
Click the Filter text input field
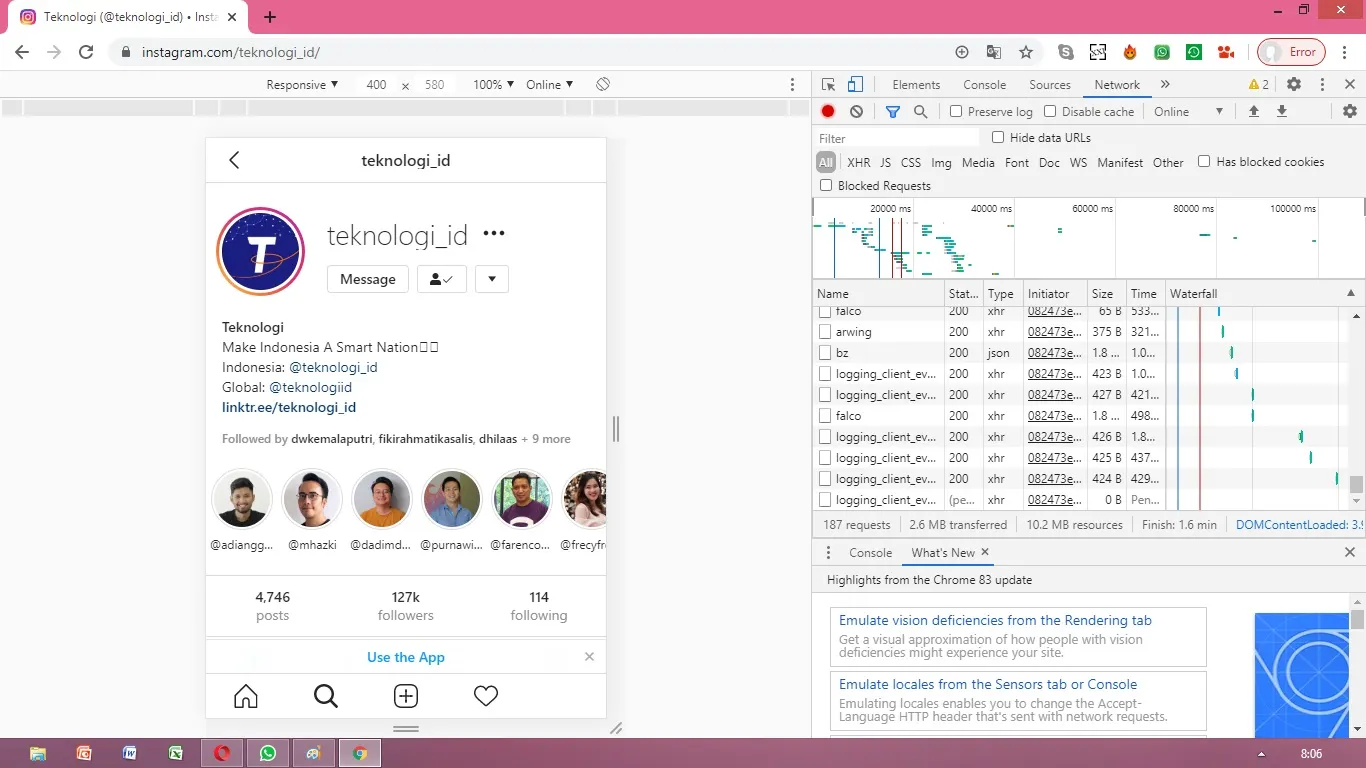[897, 139]
